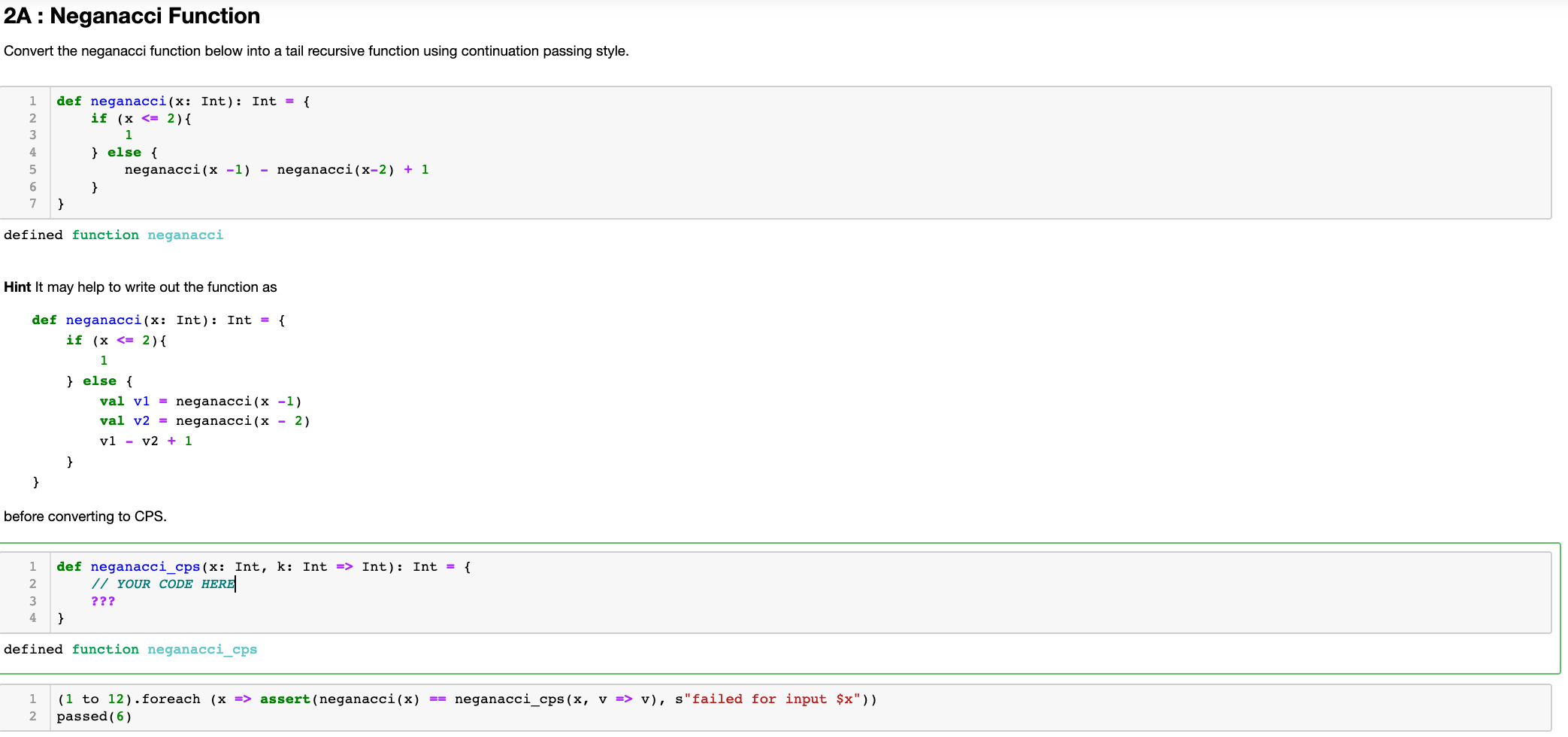Select the "defined function neganacci_cps" output text

tap(131, 649)
